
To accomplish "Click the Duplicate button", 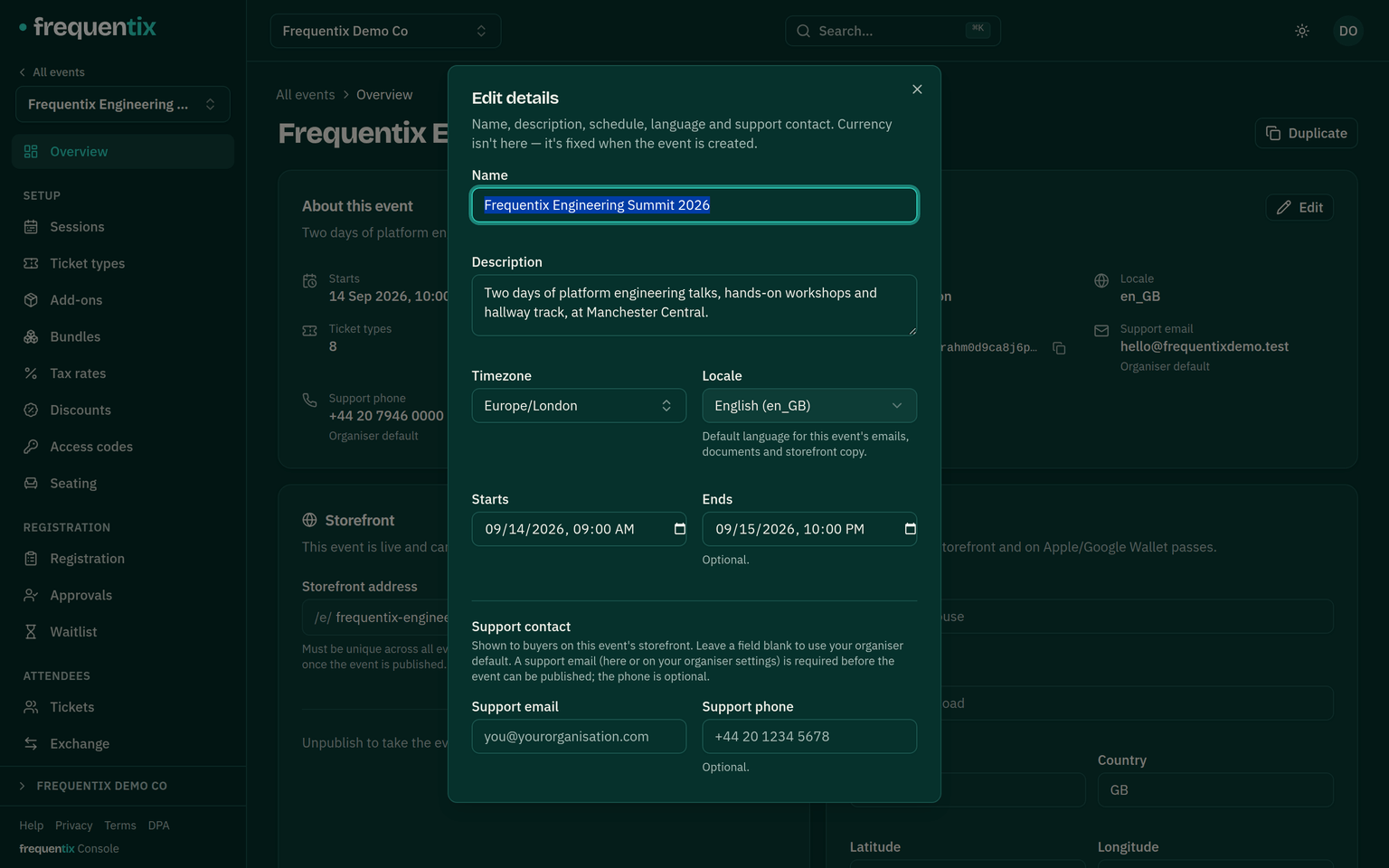I will coord(1306,133).
